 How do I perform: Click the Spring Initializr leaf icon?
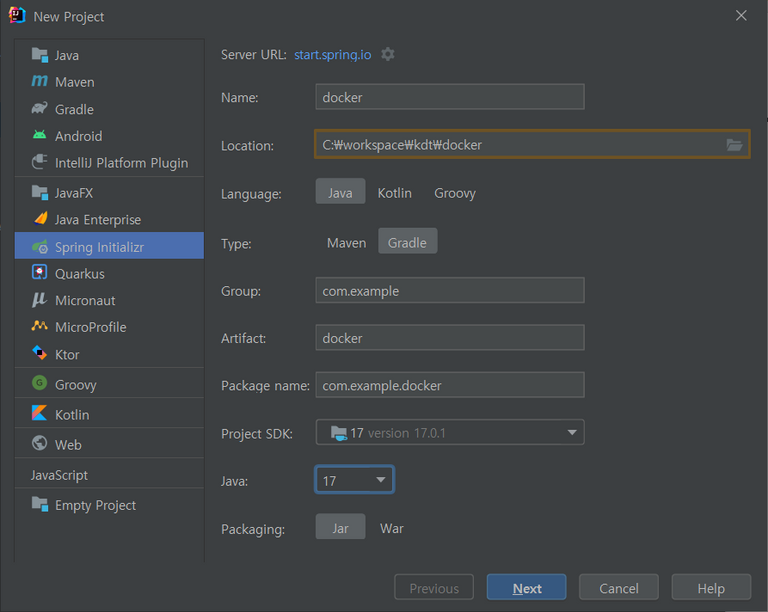click(40, 246)
